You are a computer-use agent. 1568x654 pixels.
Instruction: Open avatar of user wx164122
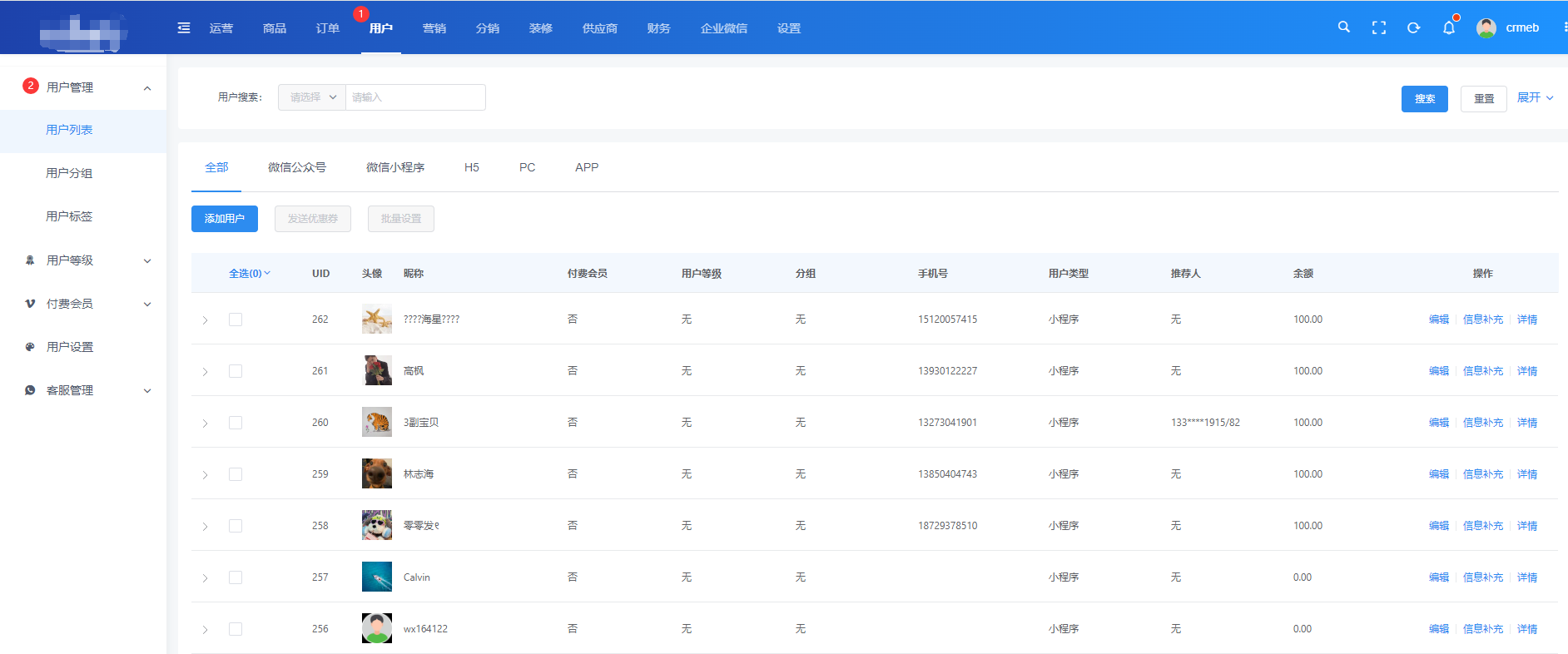(377, 628)
